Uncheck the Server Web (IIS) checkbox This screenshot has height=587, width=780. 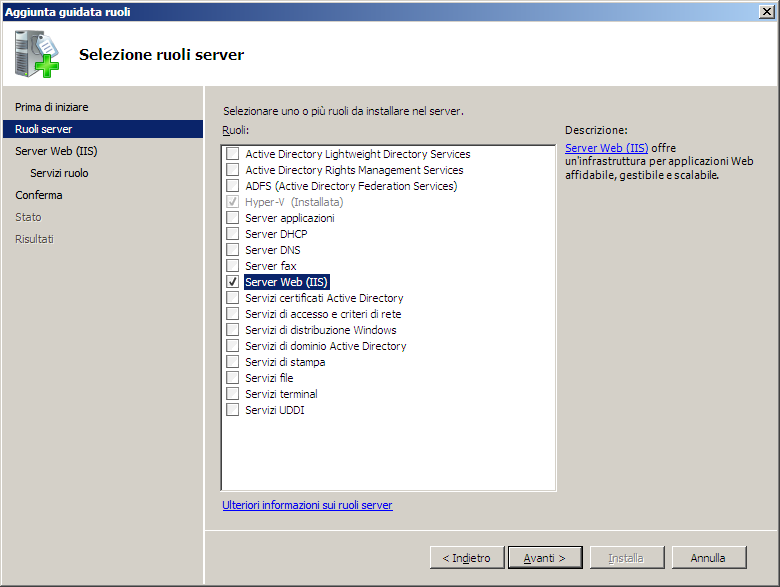click(232, 282)
